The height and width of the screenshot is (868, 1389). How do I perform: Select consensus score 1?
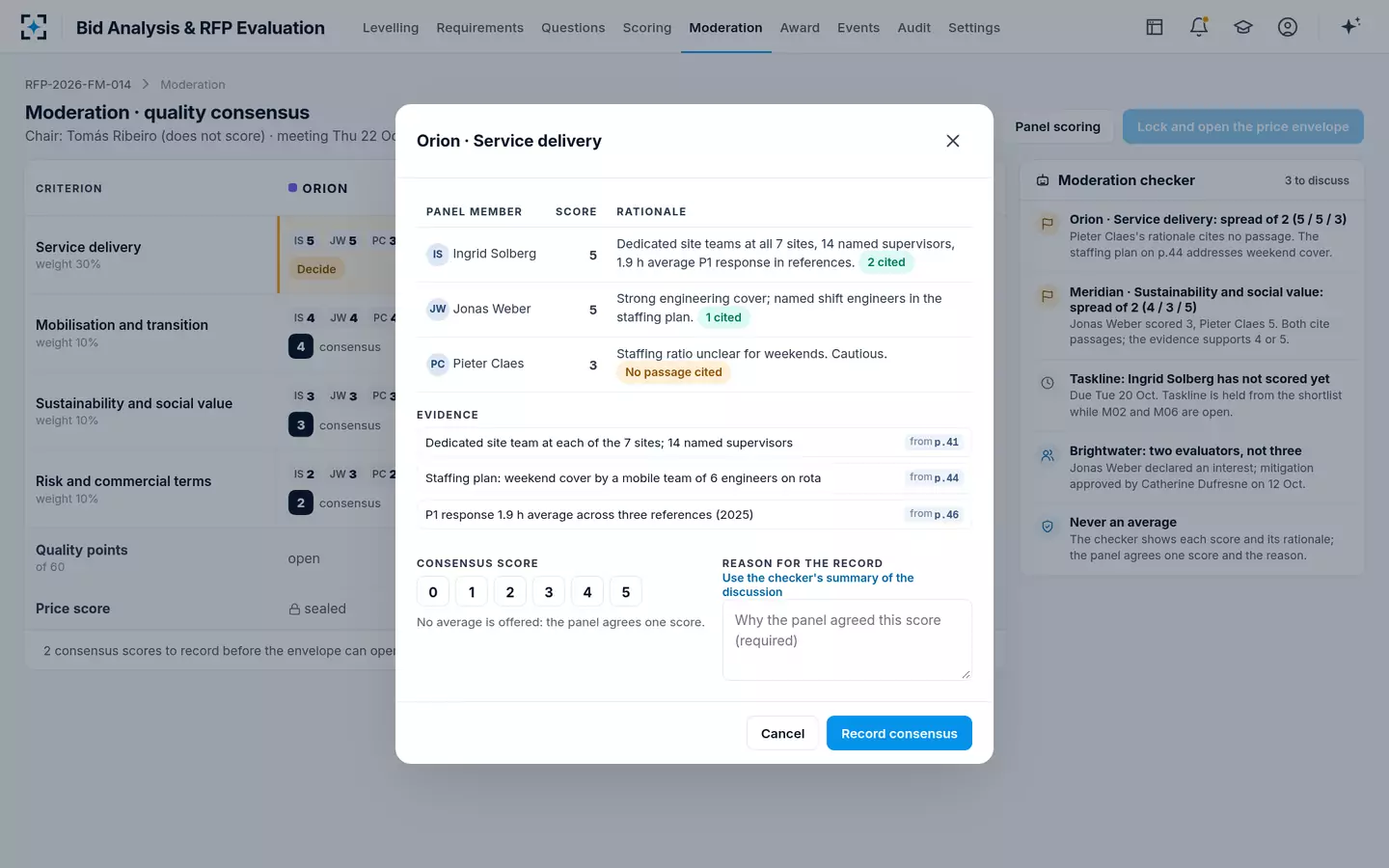[x=472, y=592]
